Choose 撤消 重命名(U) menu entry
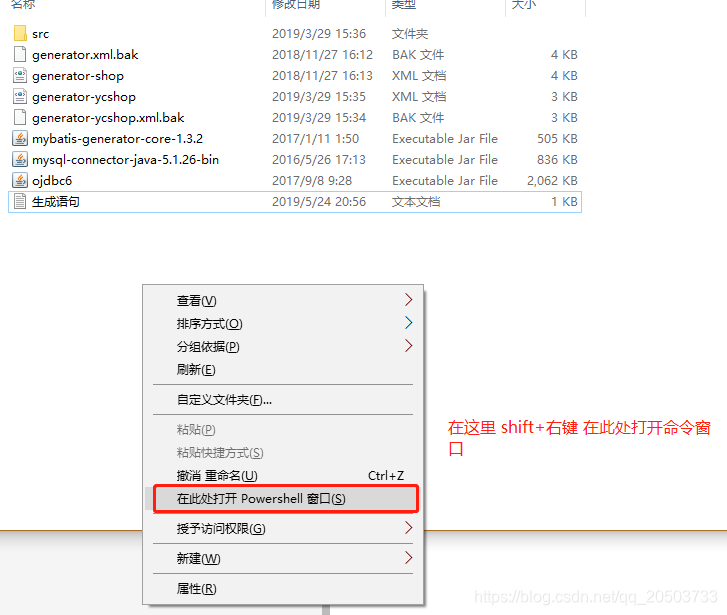 coord(283,475)
